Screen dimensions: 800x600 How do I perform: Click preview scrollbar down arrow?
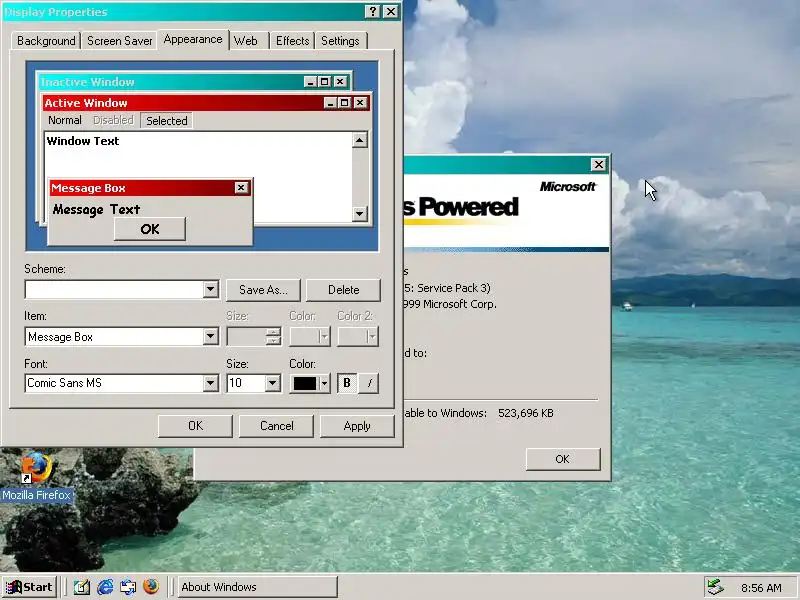[360, 213]
